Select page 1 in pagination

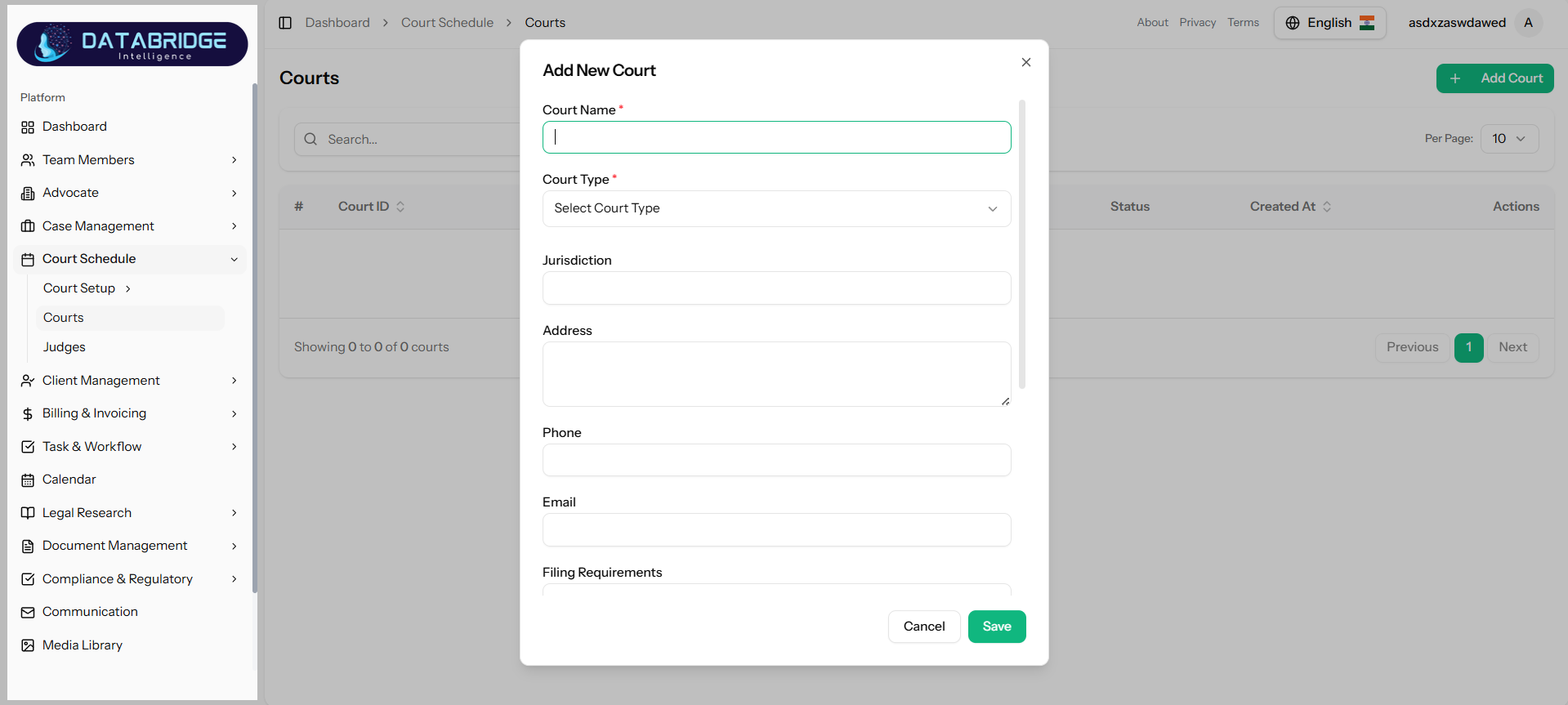[1469, 347]
